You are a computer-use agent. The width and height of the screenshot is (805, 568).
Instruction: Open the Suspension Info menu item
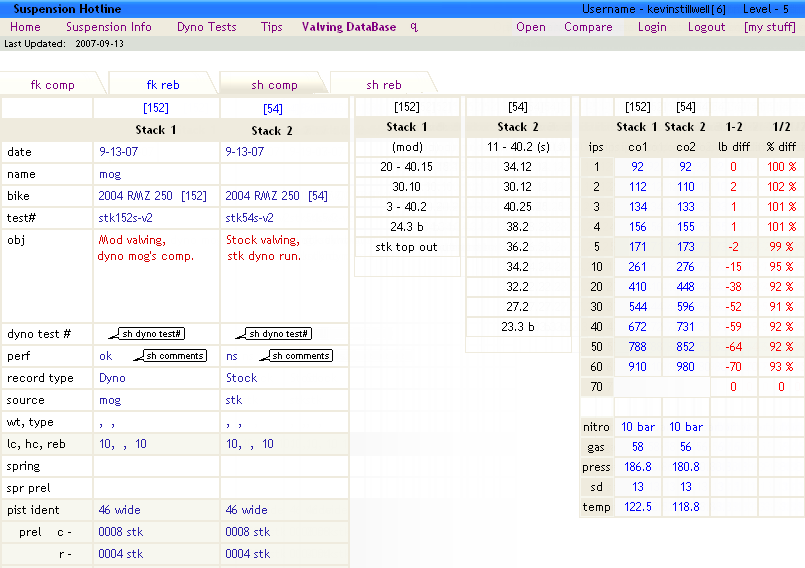pos(109,27)
